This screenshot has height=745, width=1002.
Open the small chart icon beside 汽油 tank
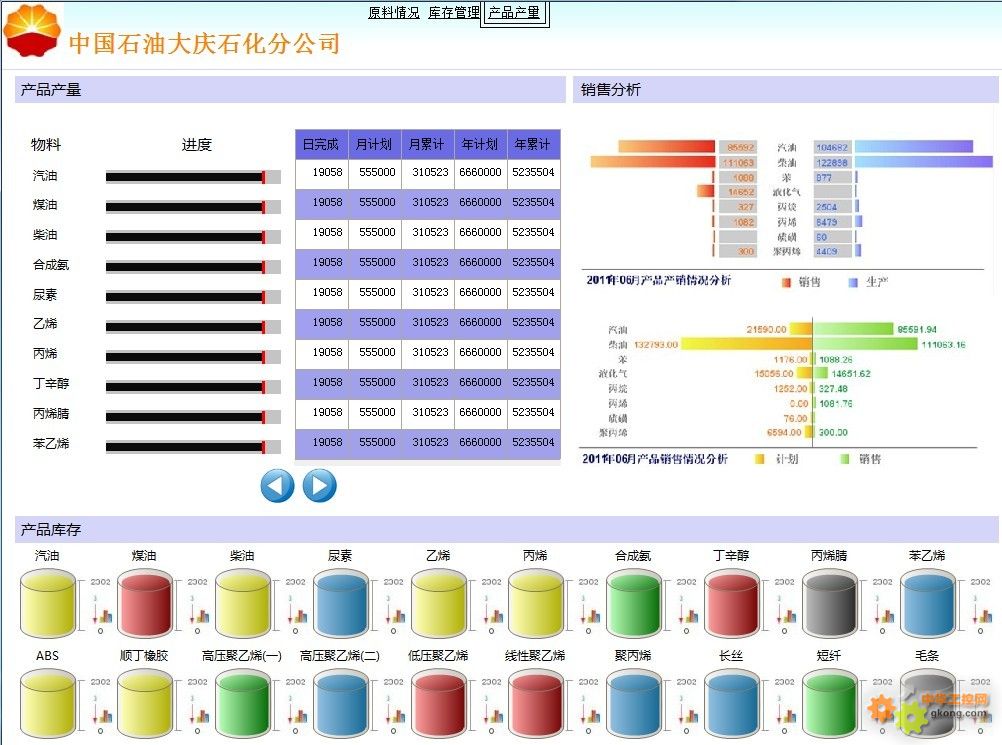tap(105, 615)
